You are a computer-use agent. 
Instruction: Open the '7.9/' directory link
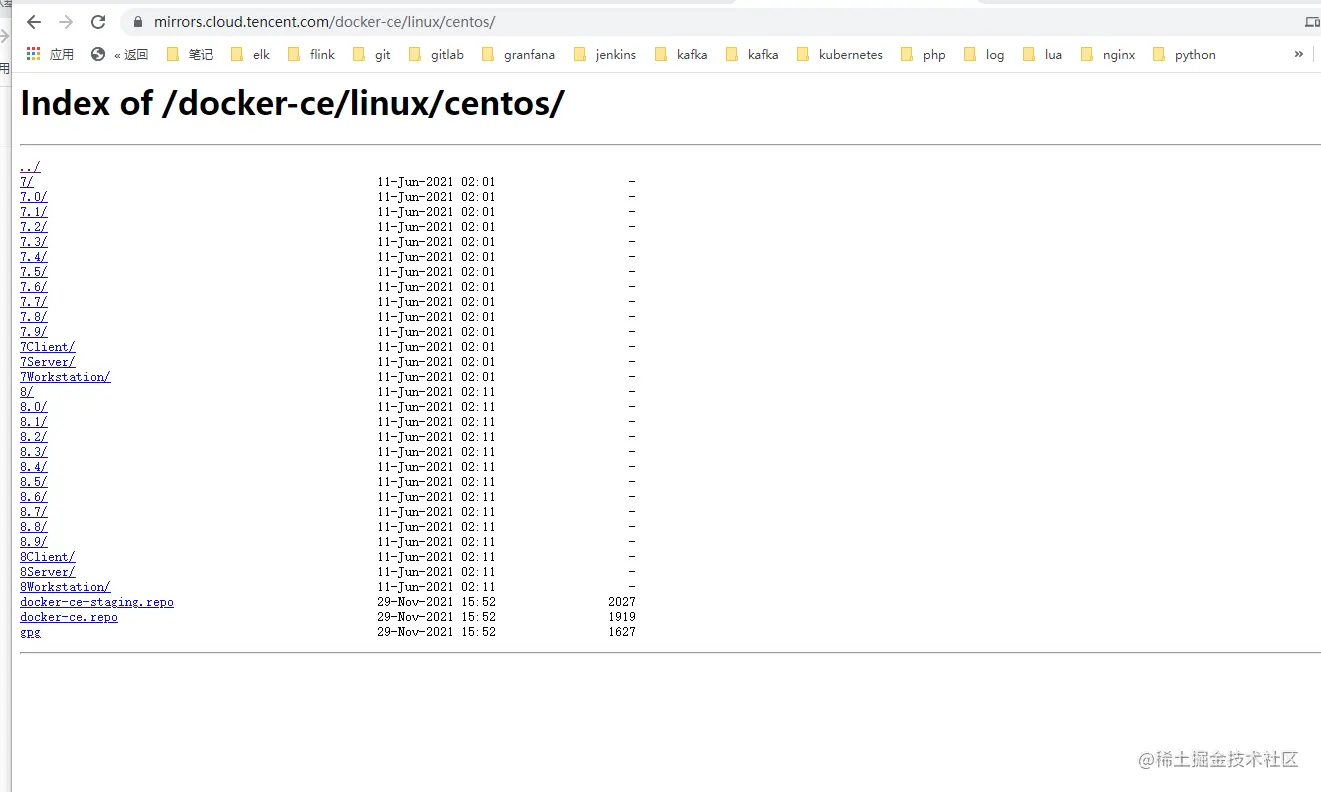coord(33,332)
